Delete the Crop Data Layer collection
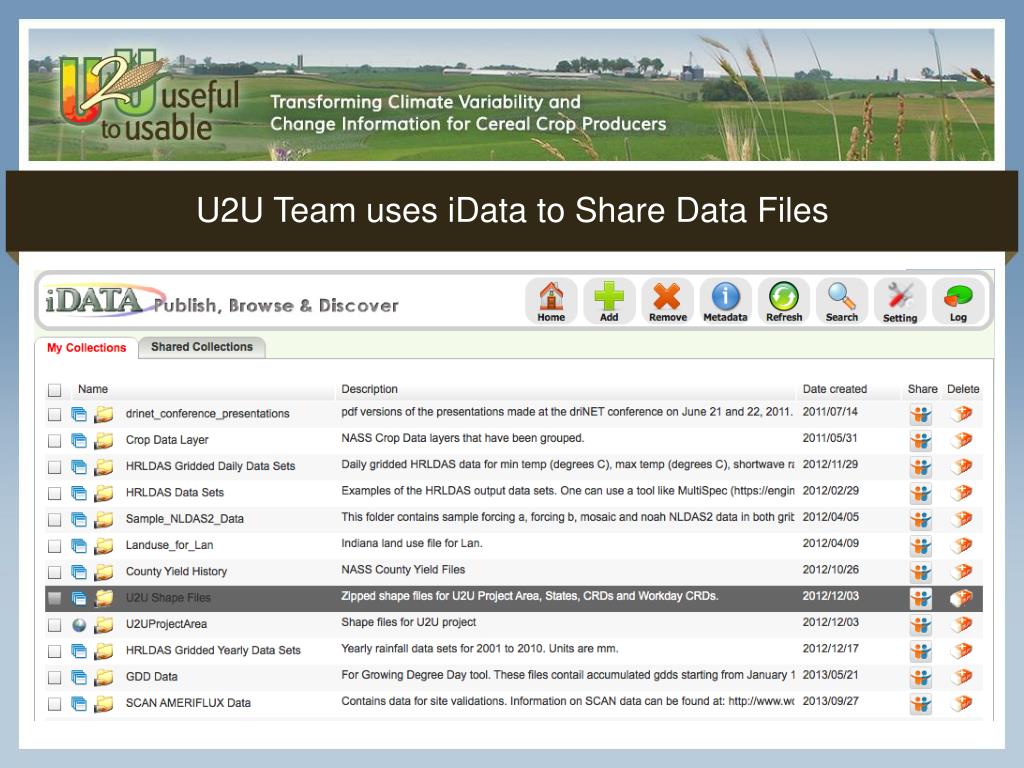The height and width of the screenshot is (768, 1024). pyautogui.click(x=961, y=440)
